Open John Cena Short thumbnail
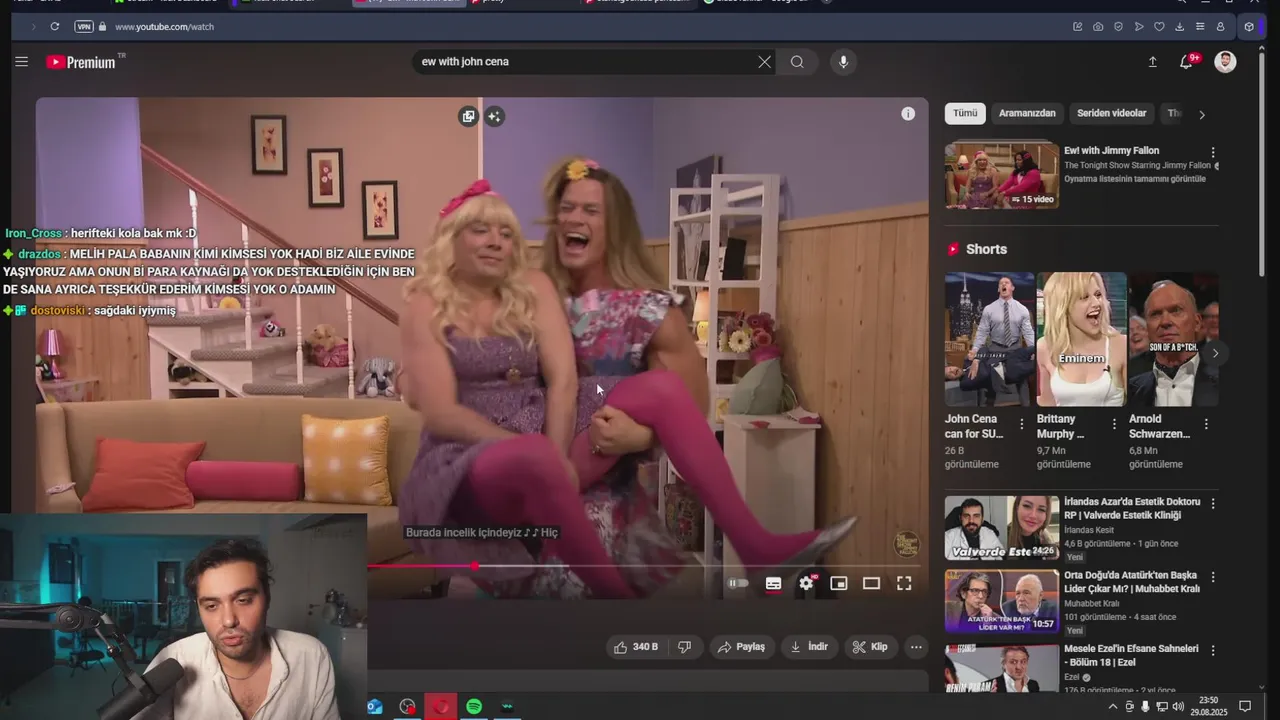1280x720 pixels. 990,339
